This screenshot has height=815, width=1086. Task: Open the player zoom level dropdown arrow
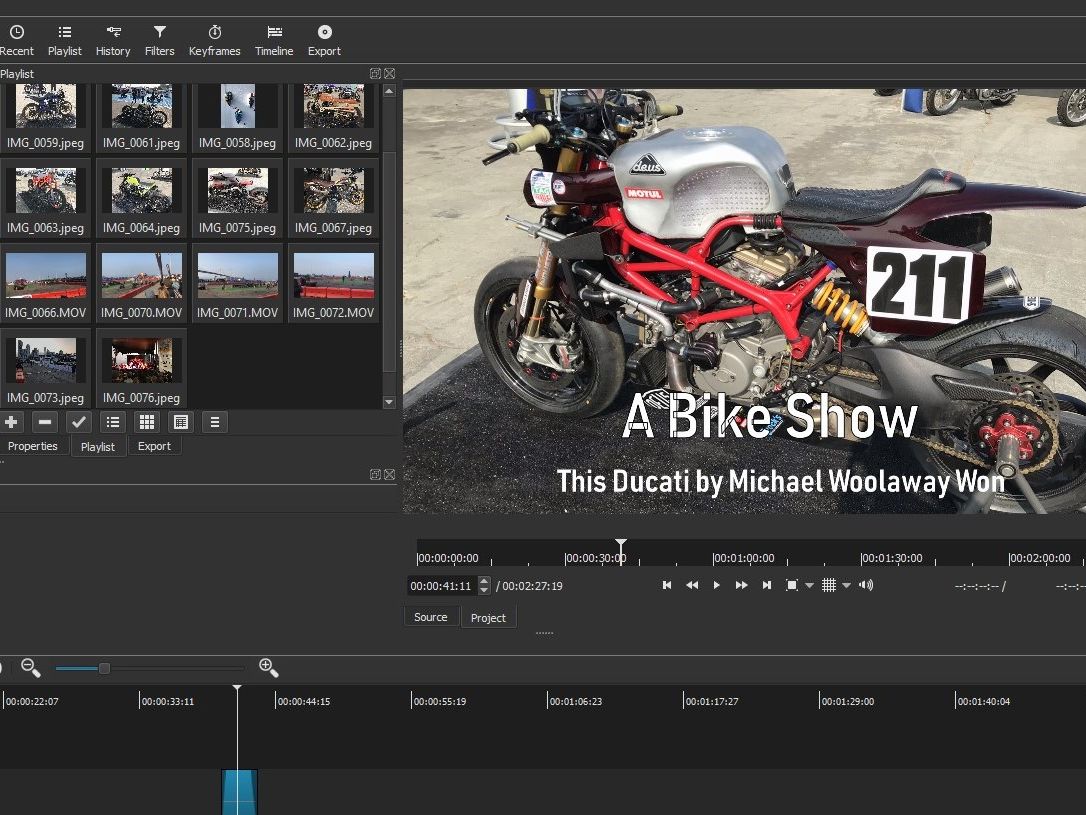pyautogui.click(x=809, y=586)
